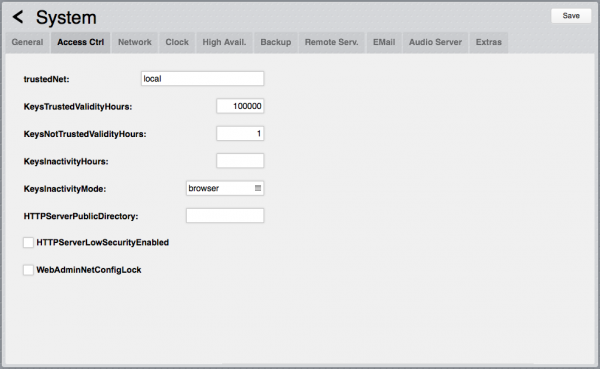Click the System page title
Viewport: 600px width, 369px height.
tap(66, 18)
